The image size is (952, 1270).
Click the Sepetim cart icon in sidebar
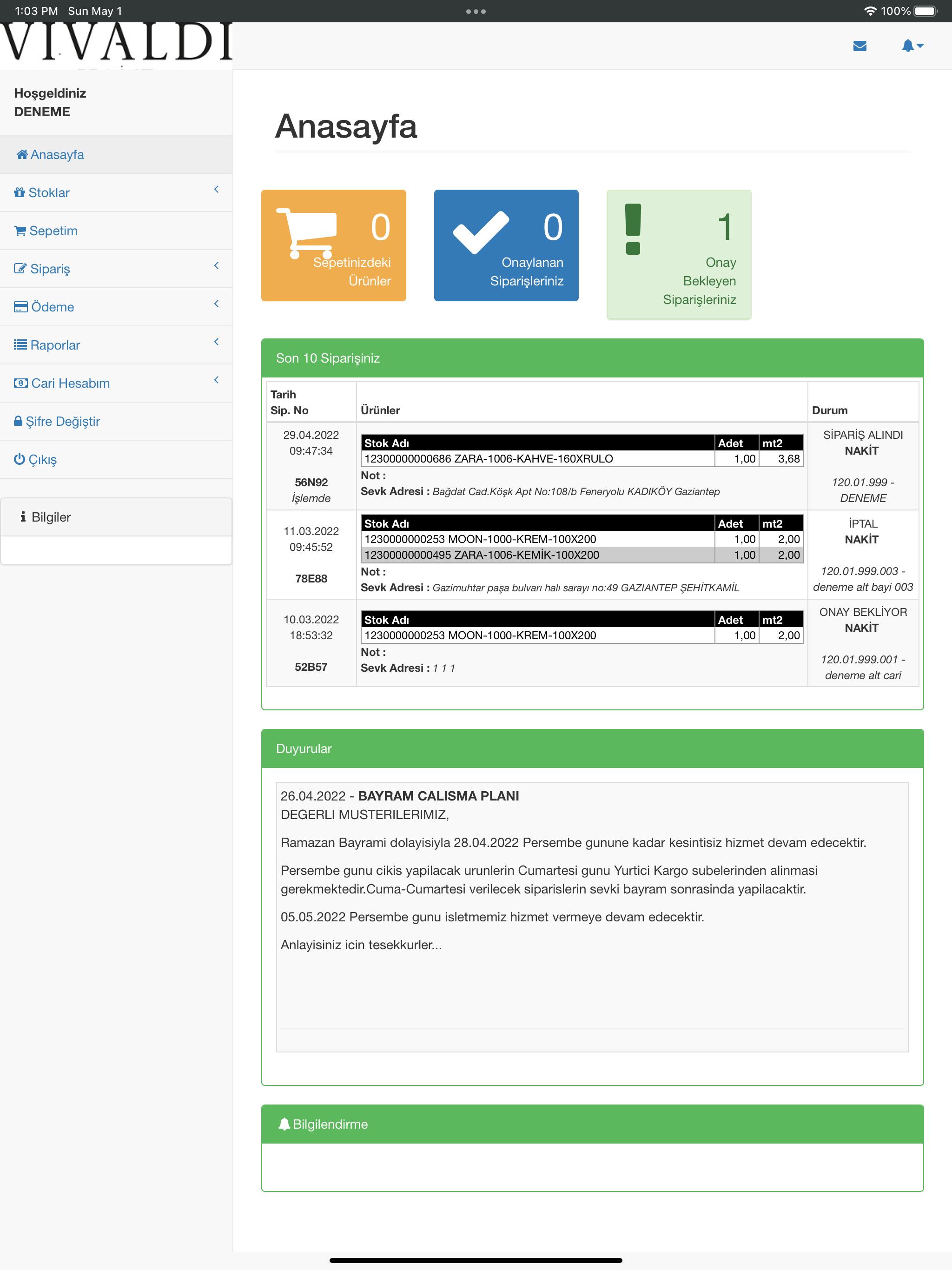point(20,231)
